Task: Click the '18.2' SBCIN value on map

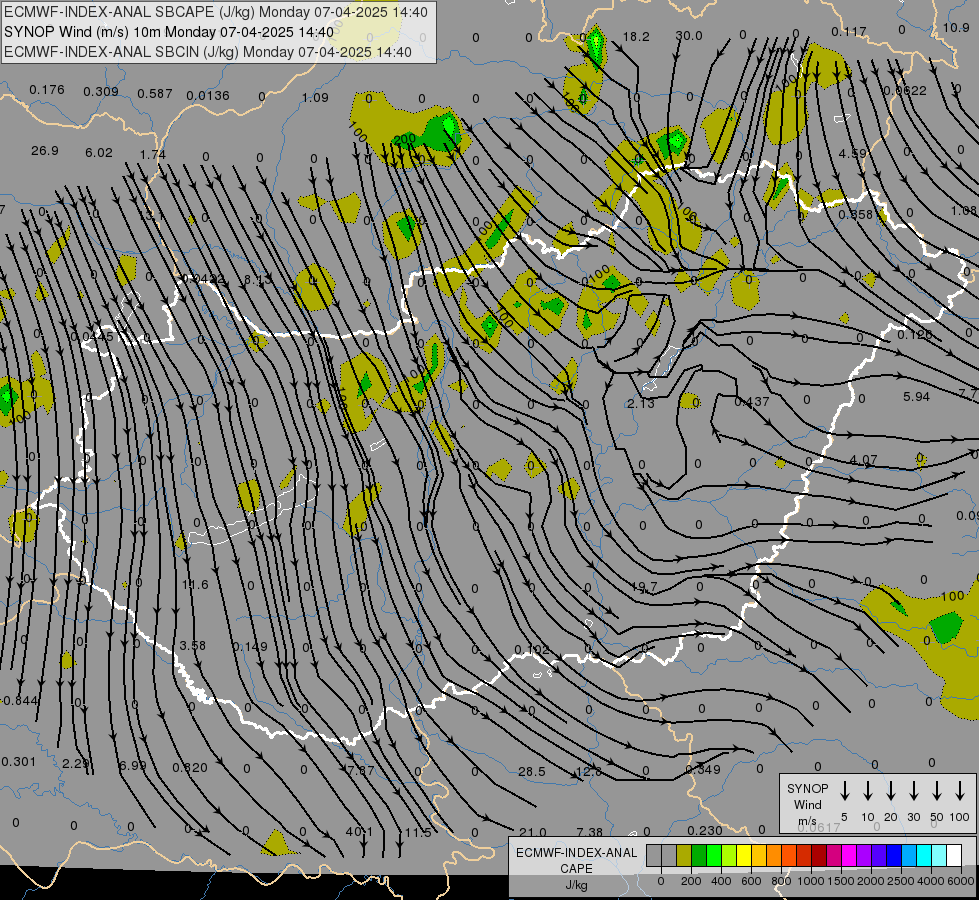Action: click(x=636, y=37)
